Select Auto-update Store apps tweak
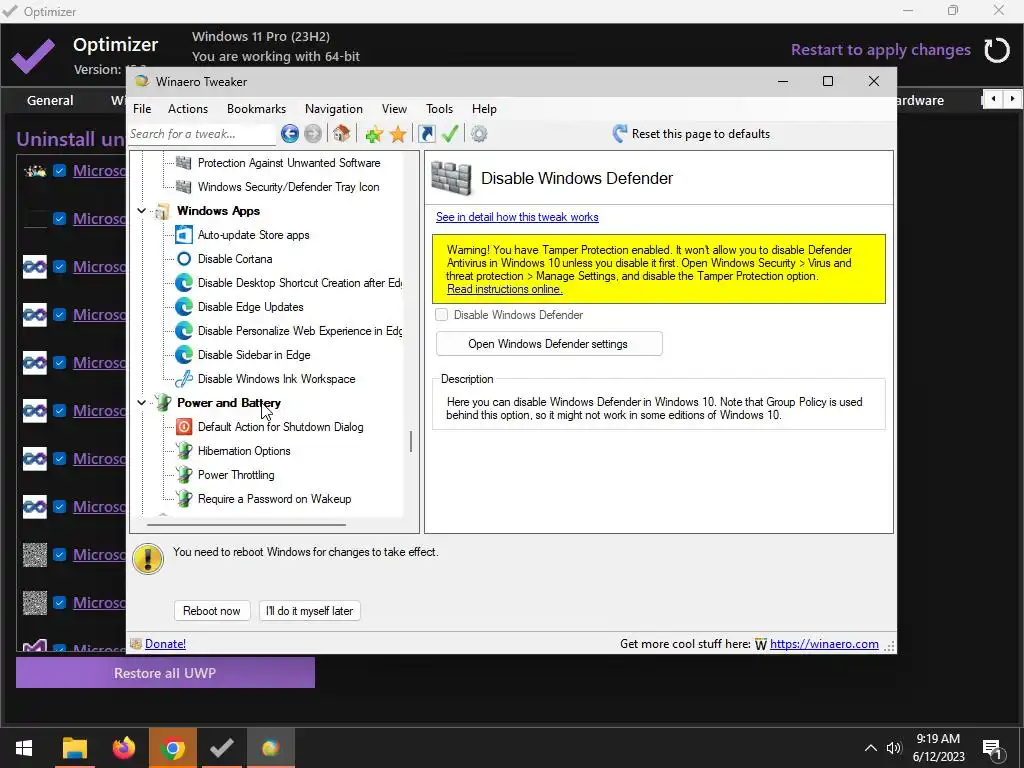The image size is (1024, 768). tap(253, 235)
